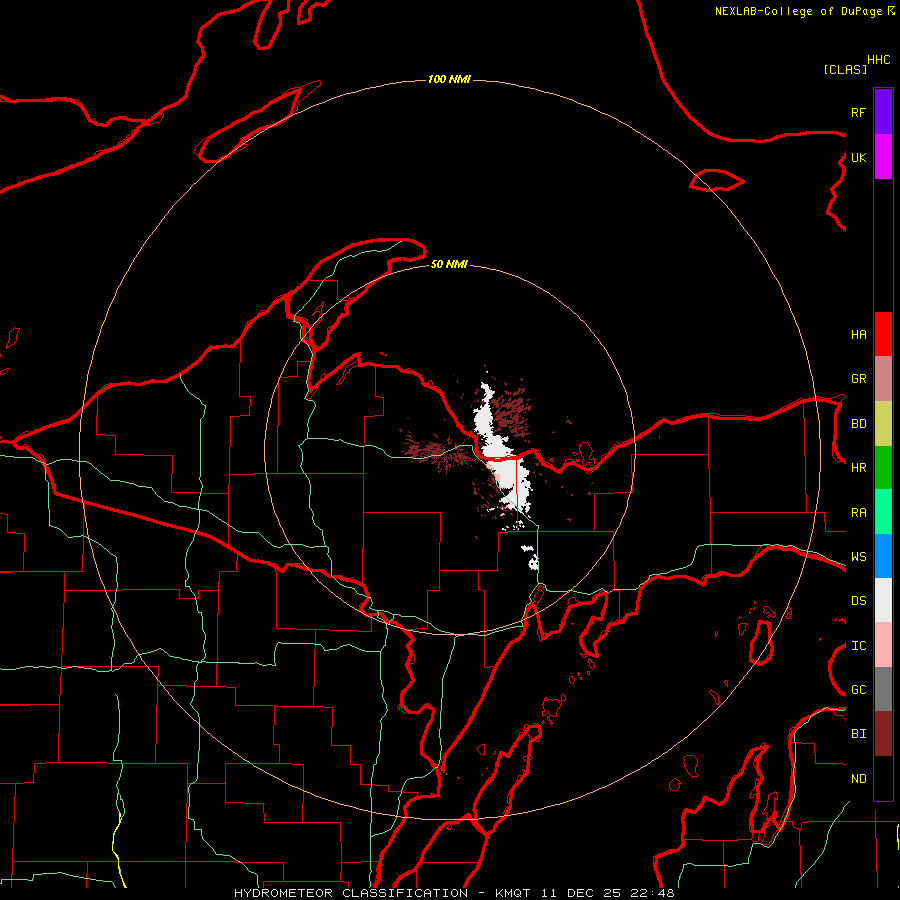
Task: Click the DS legend label
Action: (x=858, y=601)
